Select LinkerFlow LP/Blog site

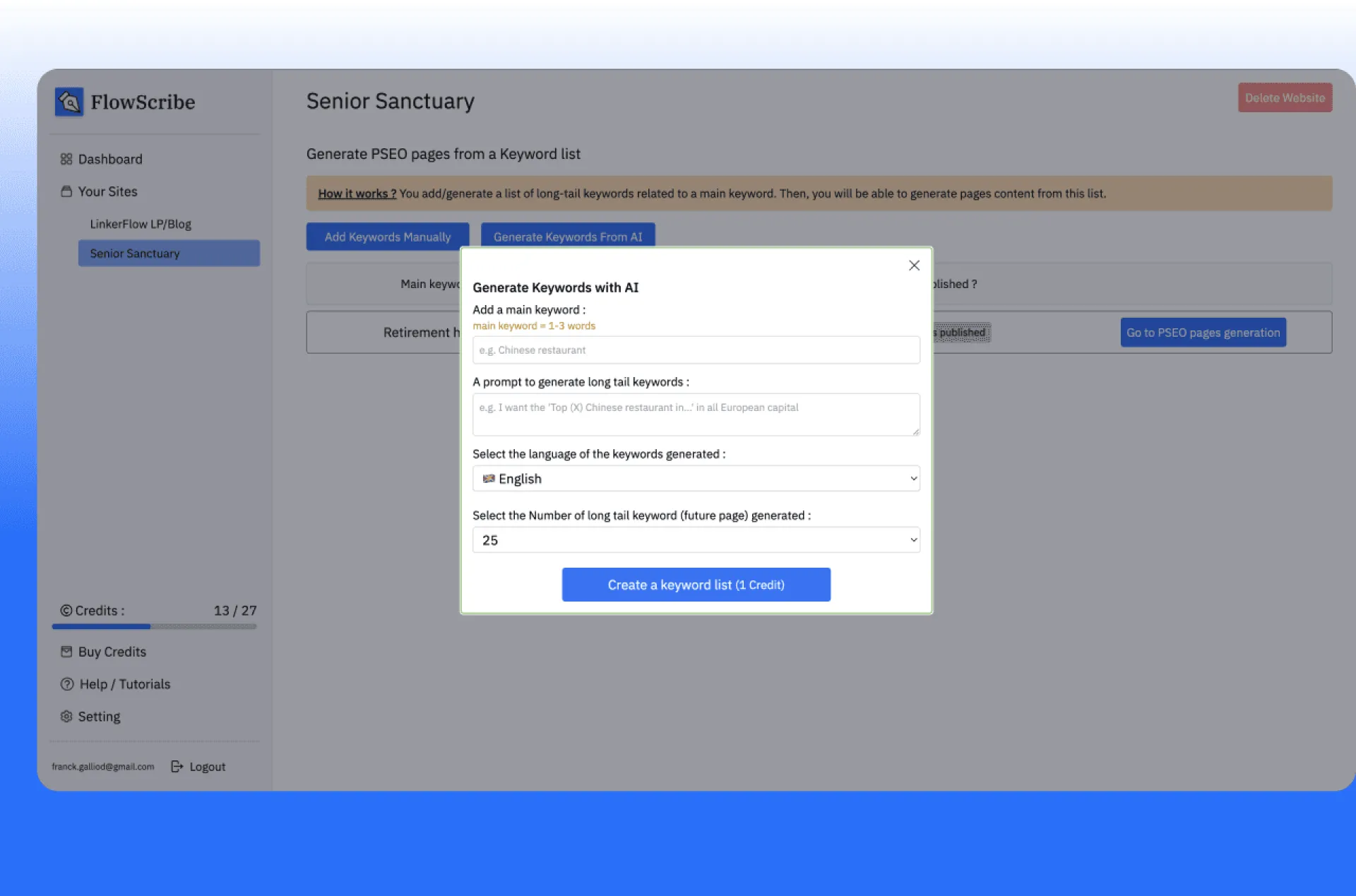click(141, 224)
